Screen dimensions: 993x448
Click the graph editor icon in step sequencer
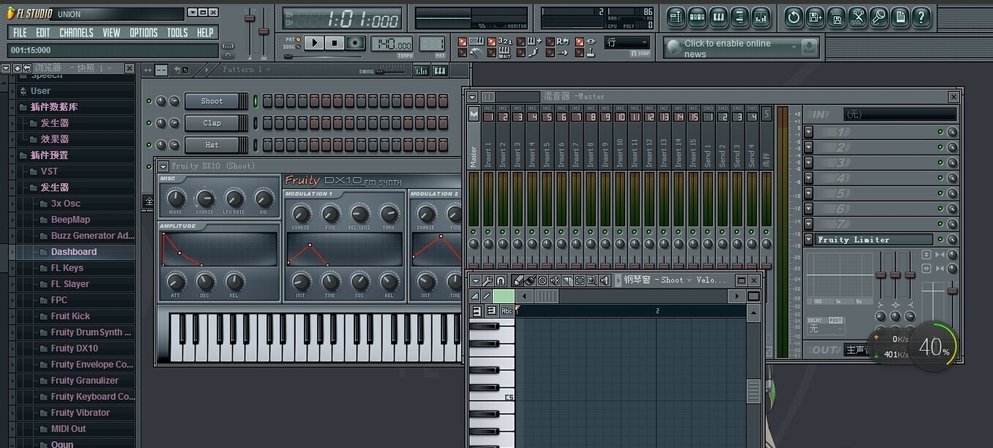pyautogui.click(x=421, y=71)
